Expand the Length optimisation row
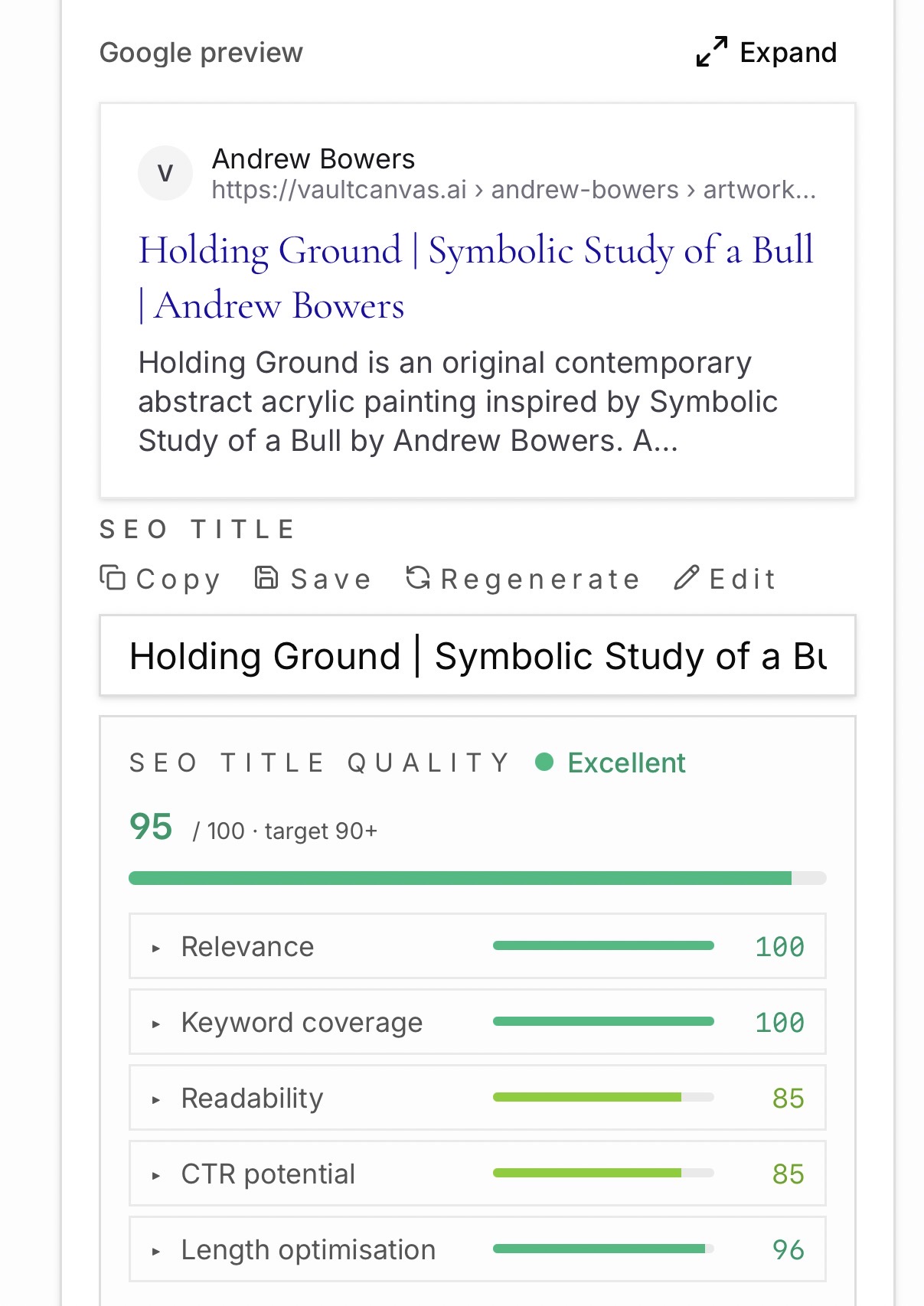The width and height of the screenshot is (924, 1306). pyautogui.click(x=478, y=1249)
